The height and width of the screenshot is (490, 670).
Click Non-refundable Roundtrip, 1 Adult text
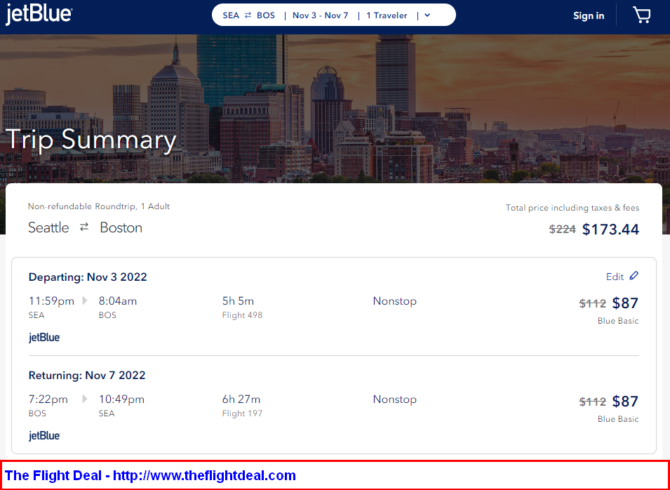[99, 206]
